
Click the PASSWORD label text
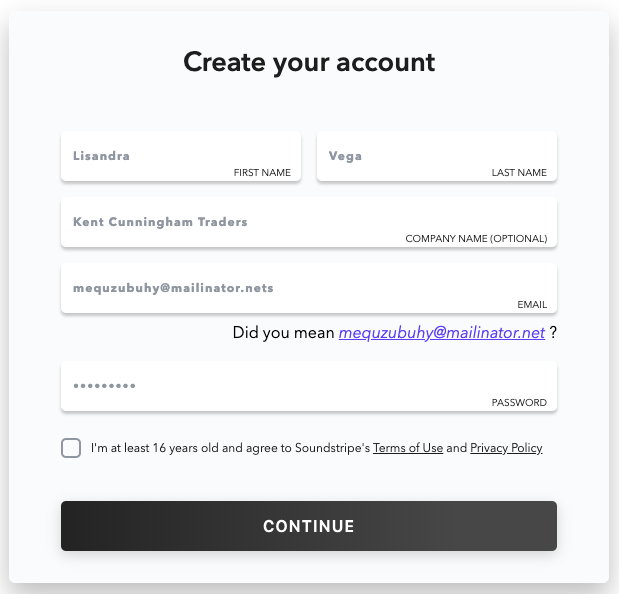519,403
